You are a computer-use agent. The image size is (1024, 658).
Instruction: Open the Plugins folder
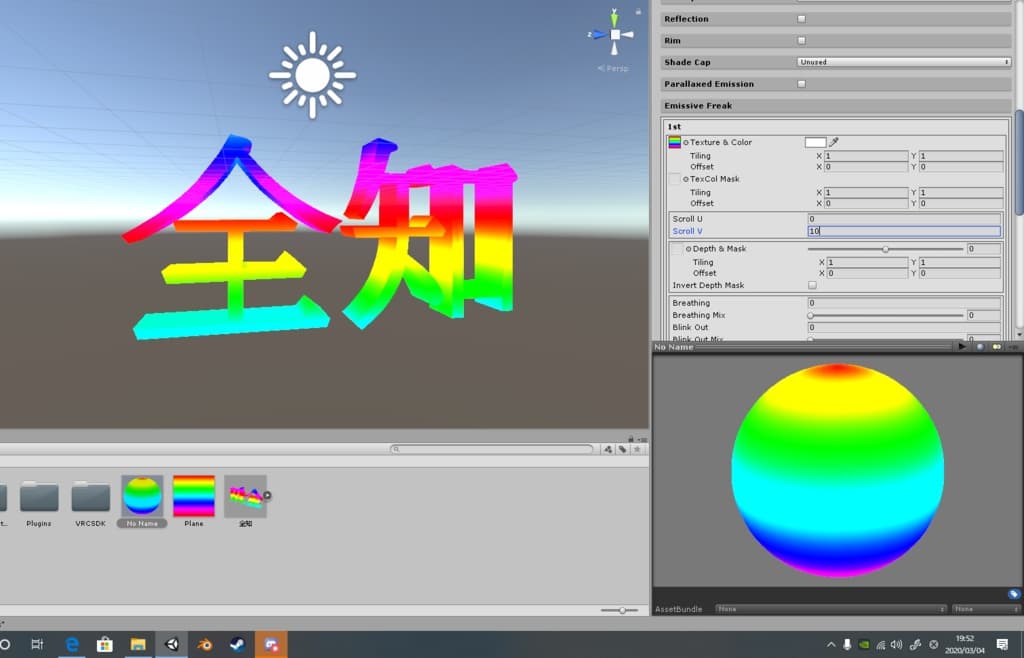39,497
